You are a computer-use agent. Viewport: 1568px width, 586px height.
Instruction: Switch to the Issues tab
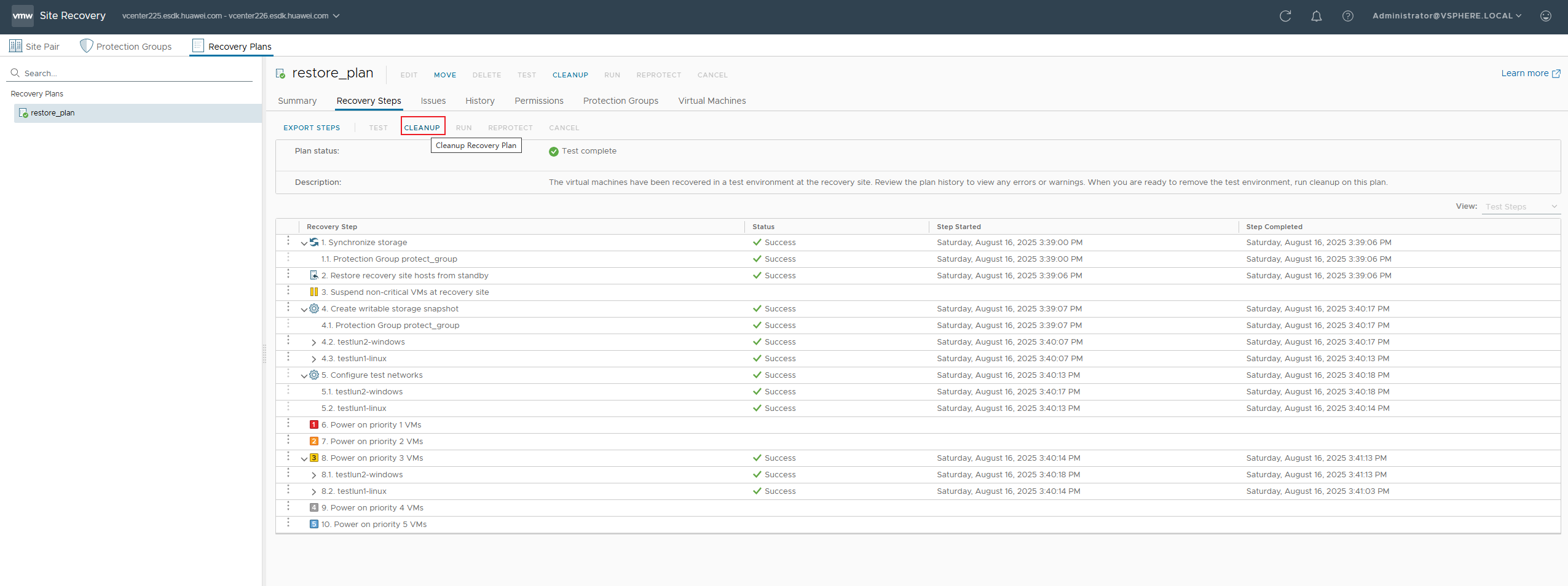click(433, 101)
